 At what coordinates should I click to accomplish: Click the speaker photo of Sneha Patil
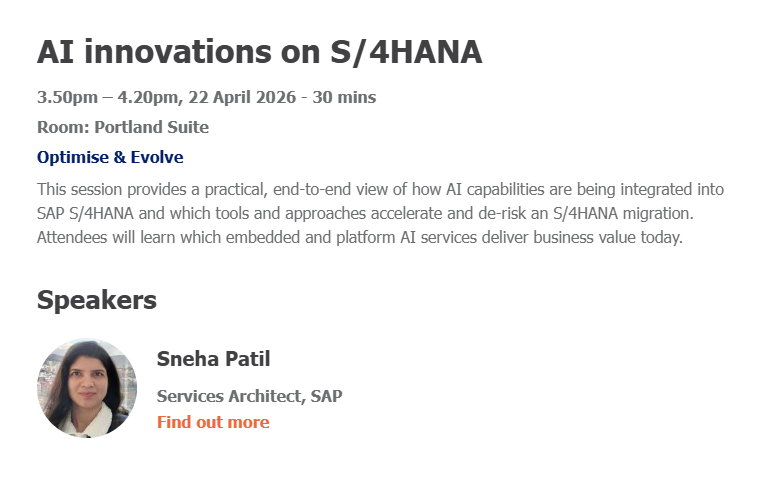87,388
